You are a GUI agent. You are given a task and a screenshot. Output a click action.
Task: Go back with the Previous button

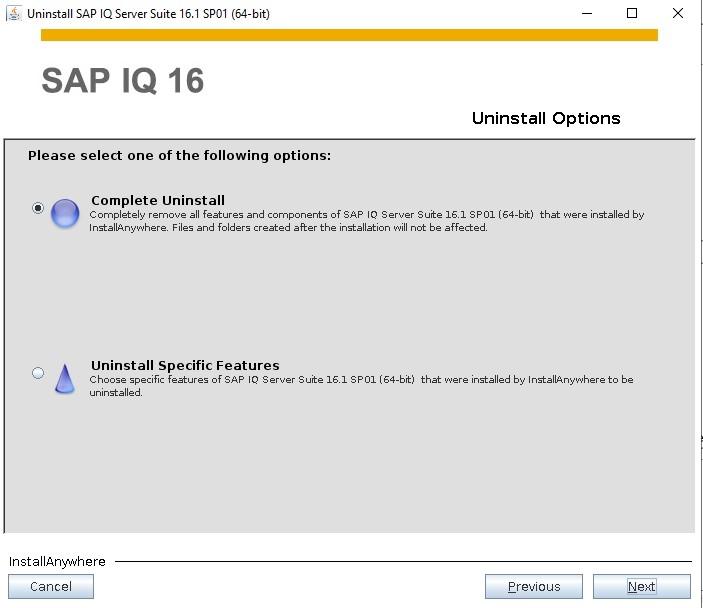point(534,586)
